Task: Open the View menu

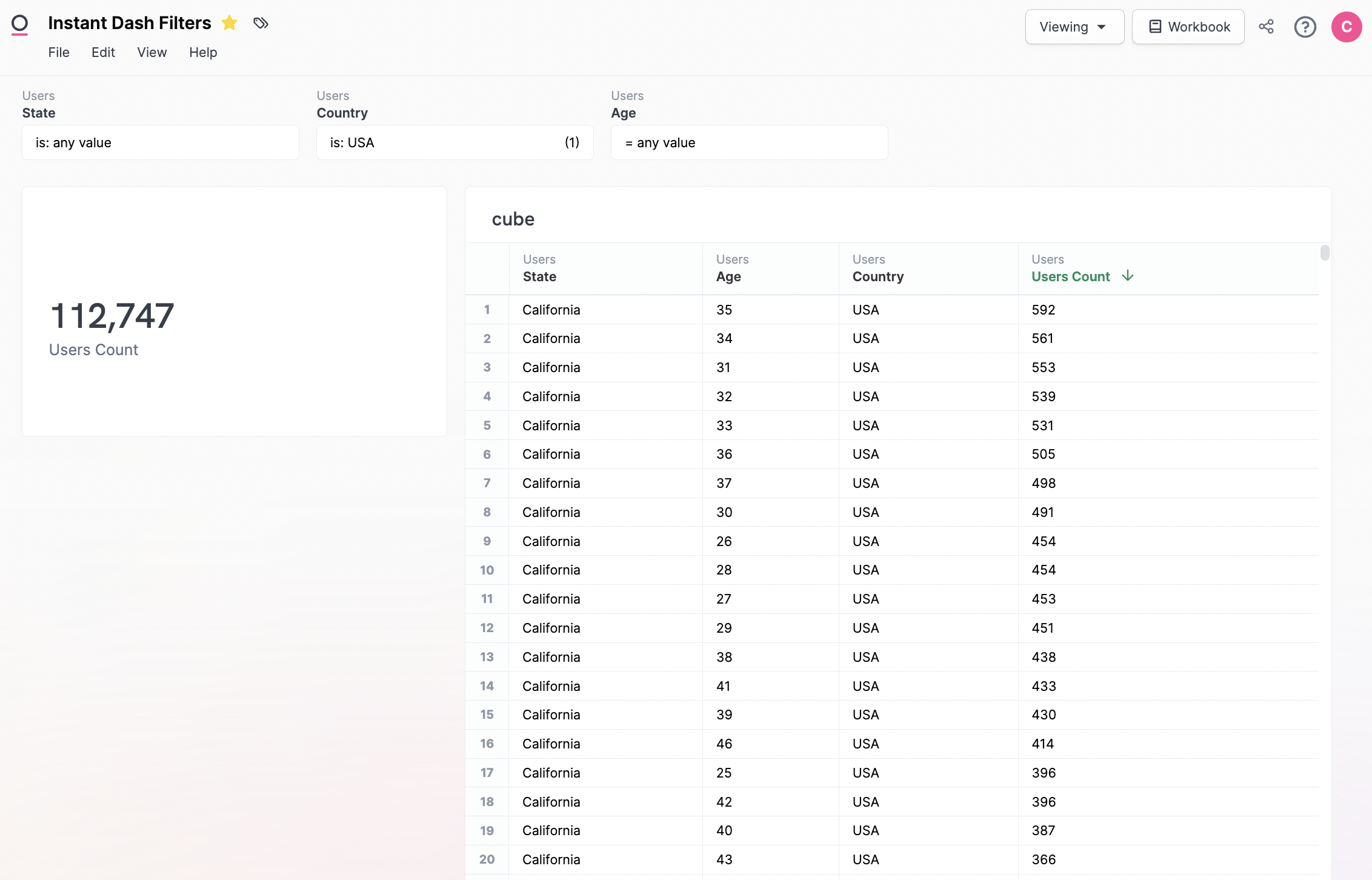Action: pyautogui.click(x=152, y=53)
